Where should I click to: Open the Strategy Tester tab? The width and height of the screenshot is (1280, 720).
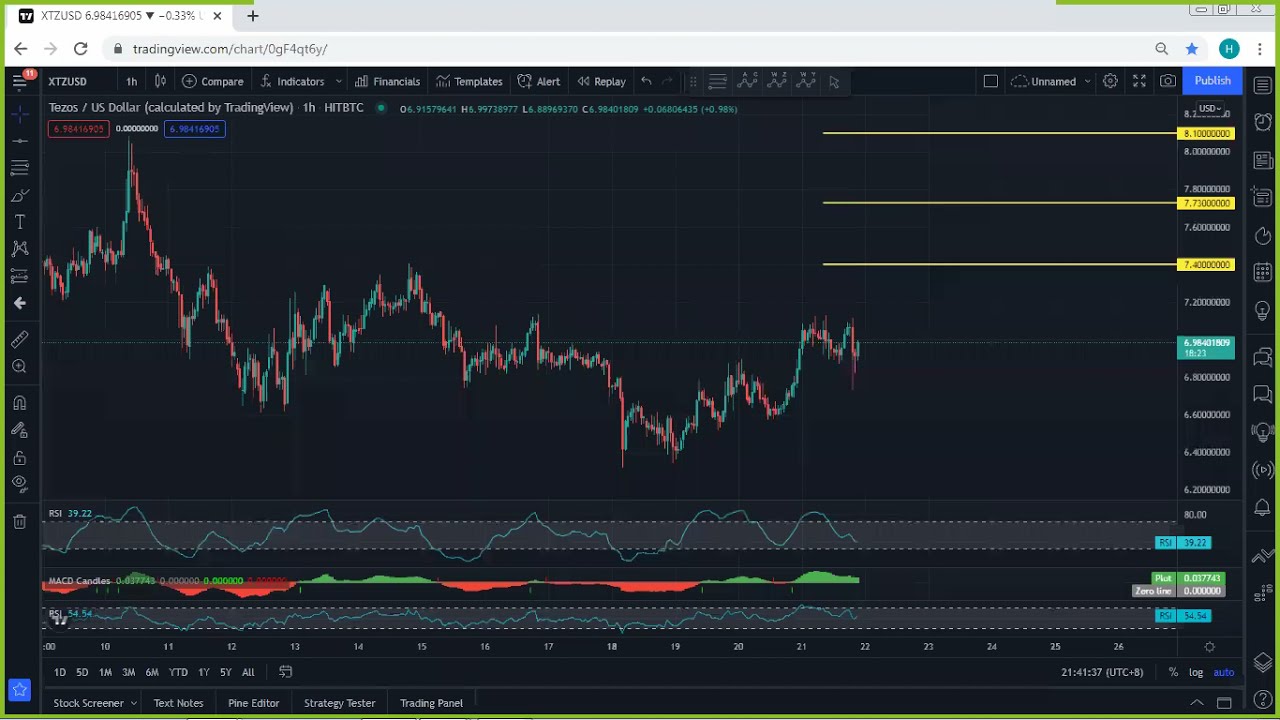(339, 703)
